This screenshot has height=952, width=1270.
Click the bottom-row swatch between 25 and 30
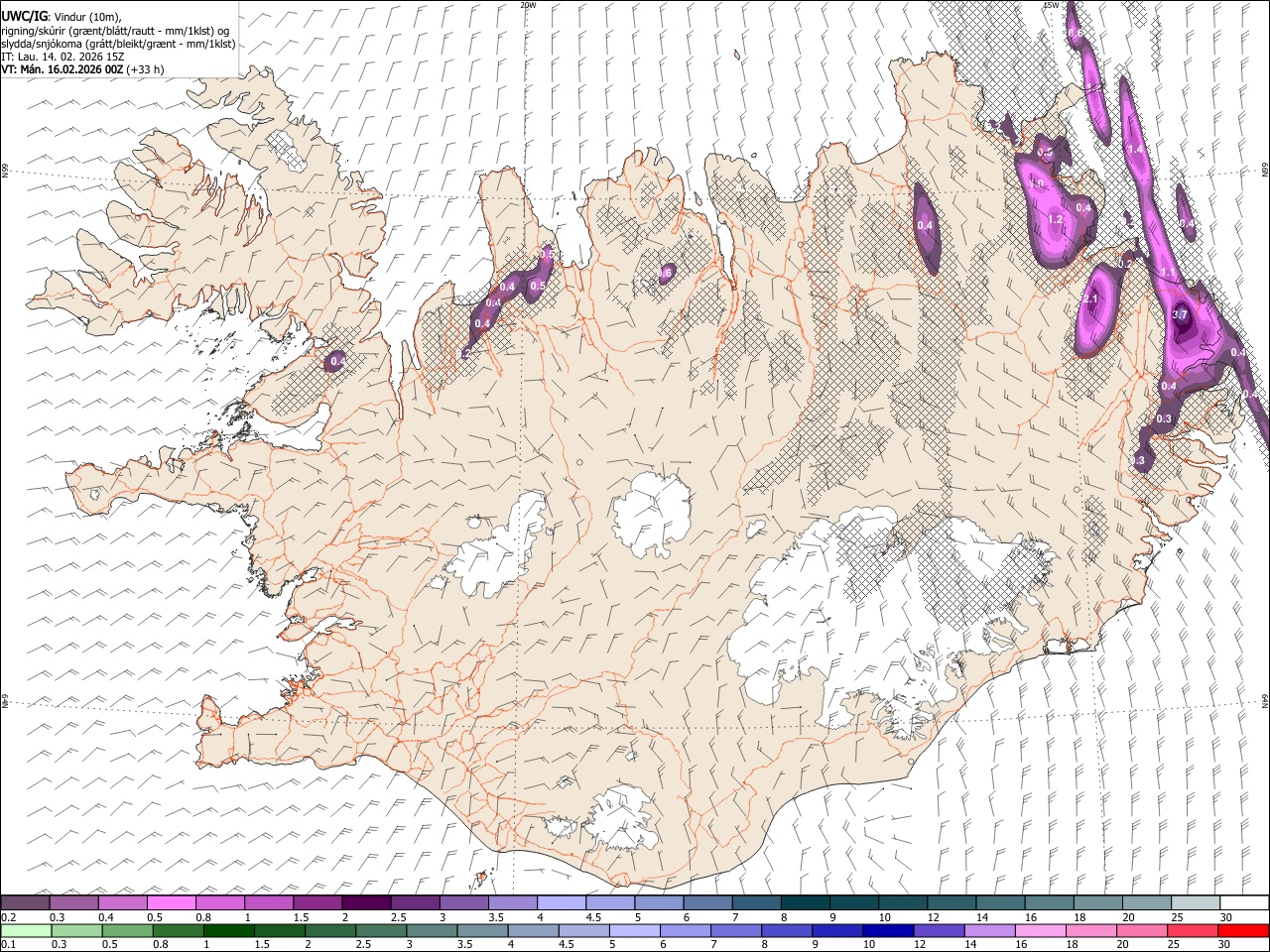1193,931
